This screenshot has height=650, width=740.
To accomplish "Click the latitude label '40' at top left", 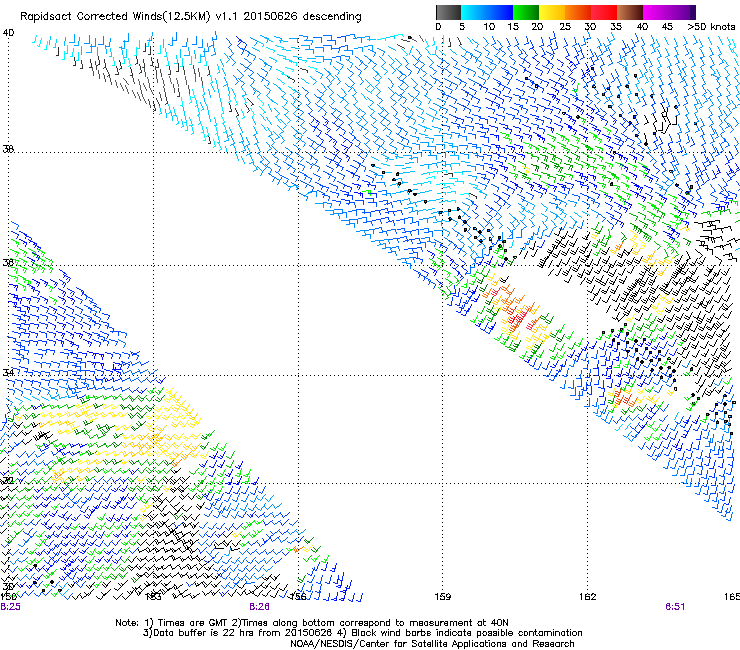I will click(8, 33).
